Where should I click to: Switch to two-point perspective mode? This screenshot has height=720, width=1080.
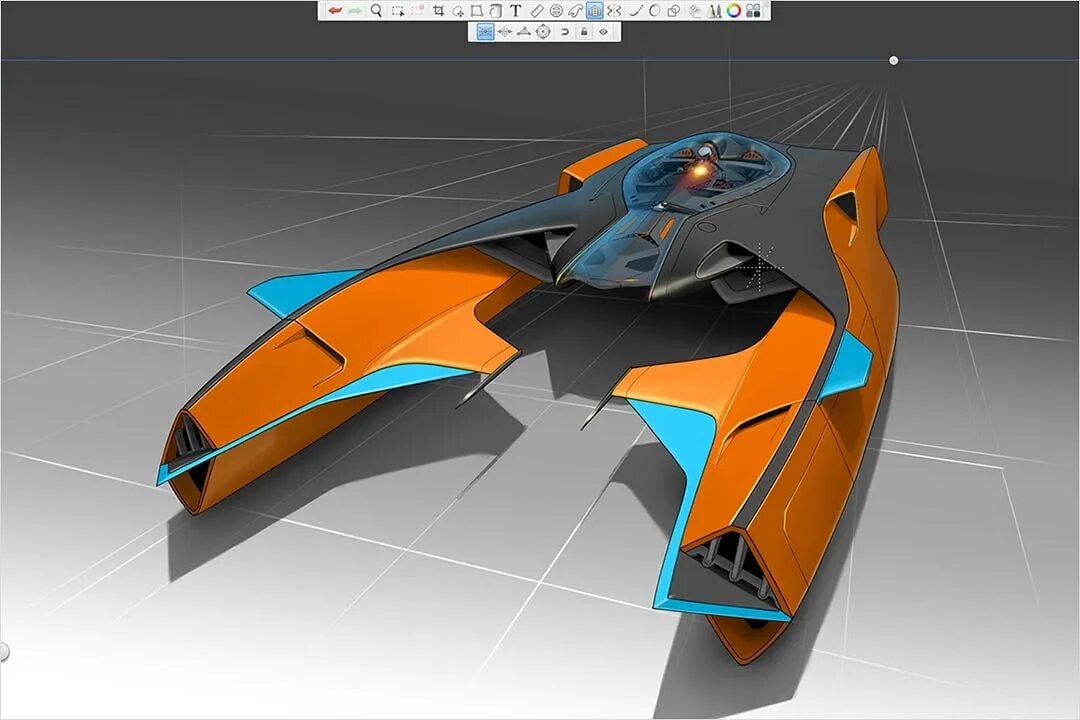(505, 32)
